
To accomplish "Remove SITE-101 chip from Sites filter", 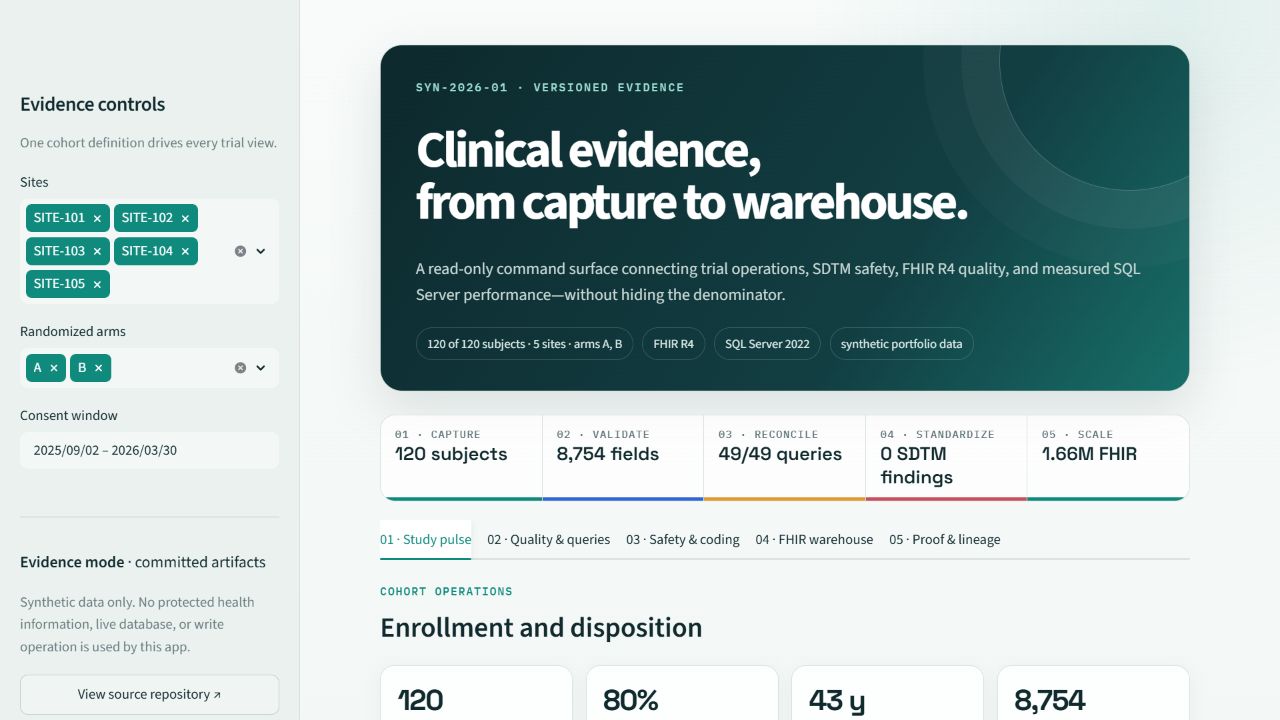I will [97, 218].
